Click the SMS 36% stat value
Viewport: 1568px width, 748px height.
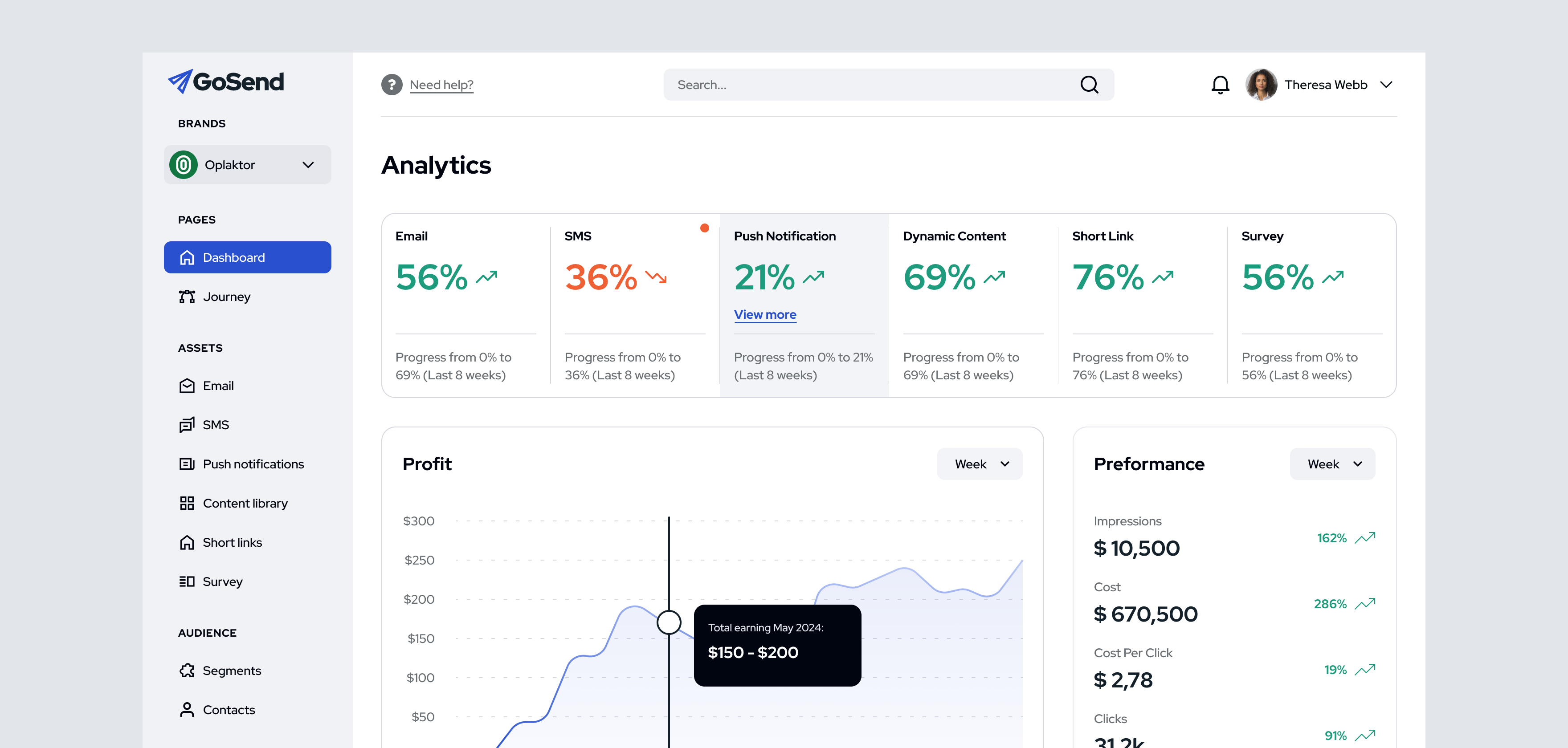(x=601, y=277)
